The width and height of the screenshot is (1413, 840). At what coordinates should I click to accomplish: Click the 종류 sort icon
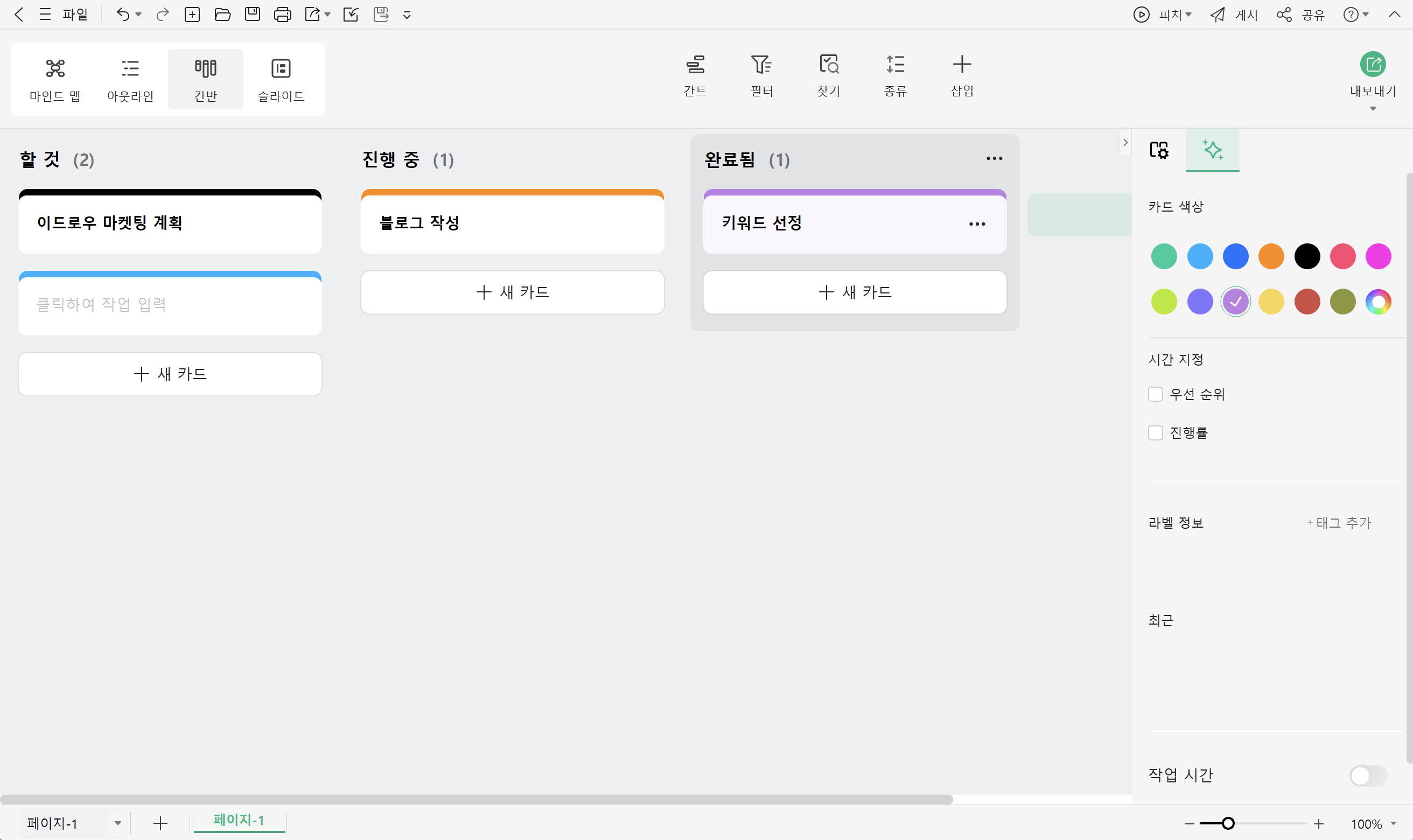[894, 75]
